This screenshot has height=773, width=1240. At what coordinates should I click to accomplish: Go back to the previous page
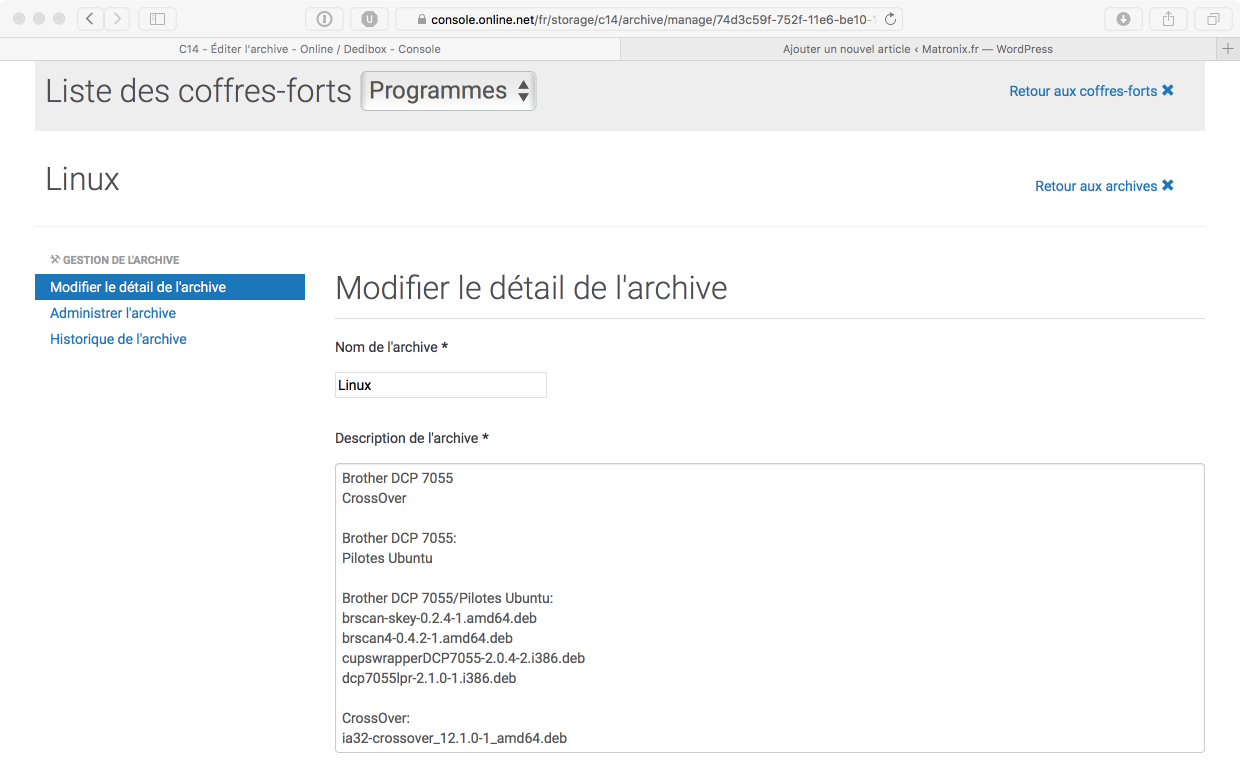[x=90, y=19]
